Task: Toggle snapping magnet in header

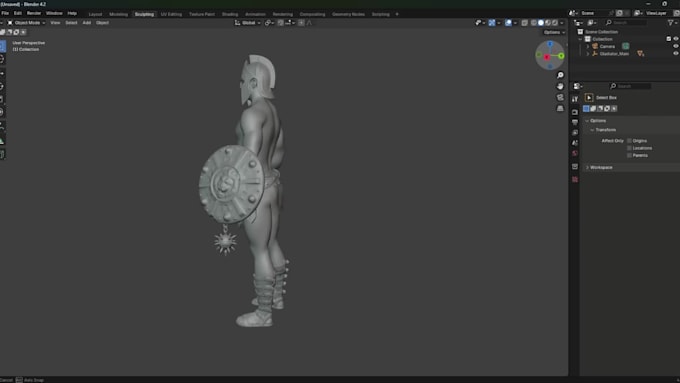Action: 281,23
